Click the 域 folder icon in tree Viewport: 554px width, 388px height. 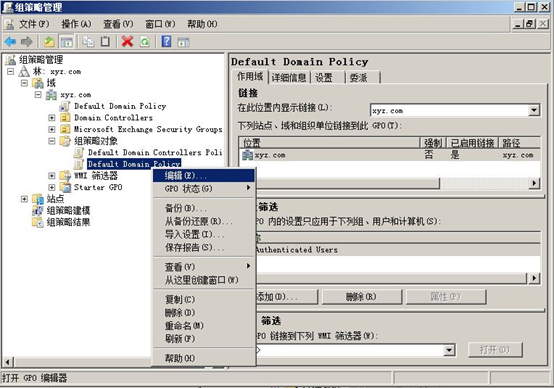[x=38, y=83]
